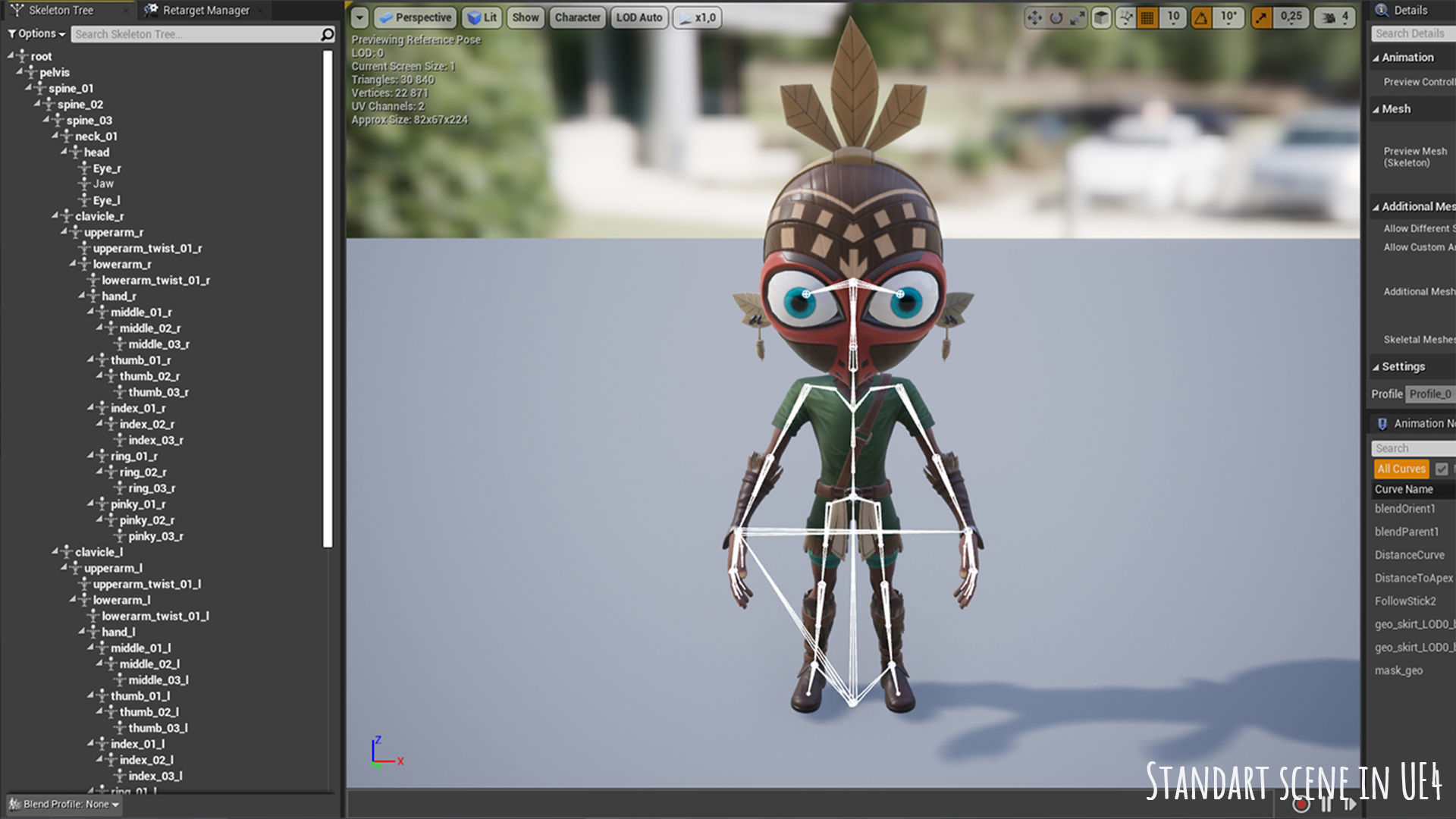Collapse the Animation section in Details
The height and width of the screenshot is (819, 1456).
1376,58
